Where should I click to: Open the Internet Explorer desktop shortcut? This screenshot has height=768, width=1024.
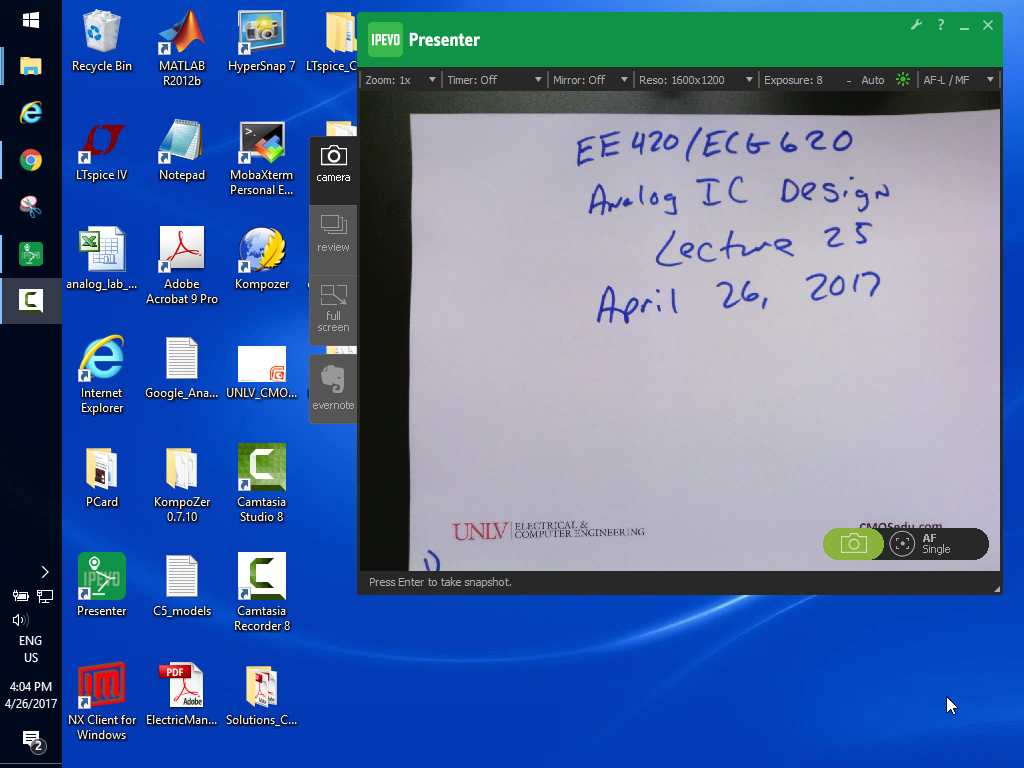[101, 375]
